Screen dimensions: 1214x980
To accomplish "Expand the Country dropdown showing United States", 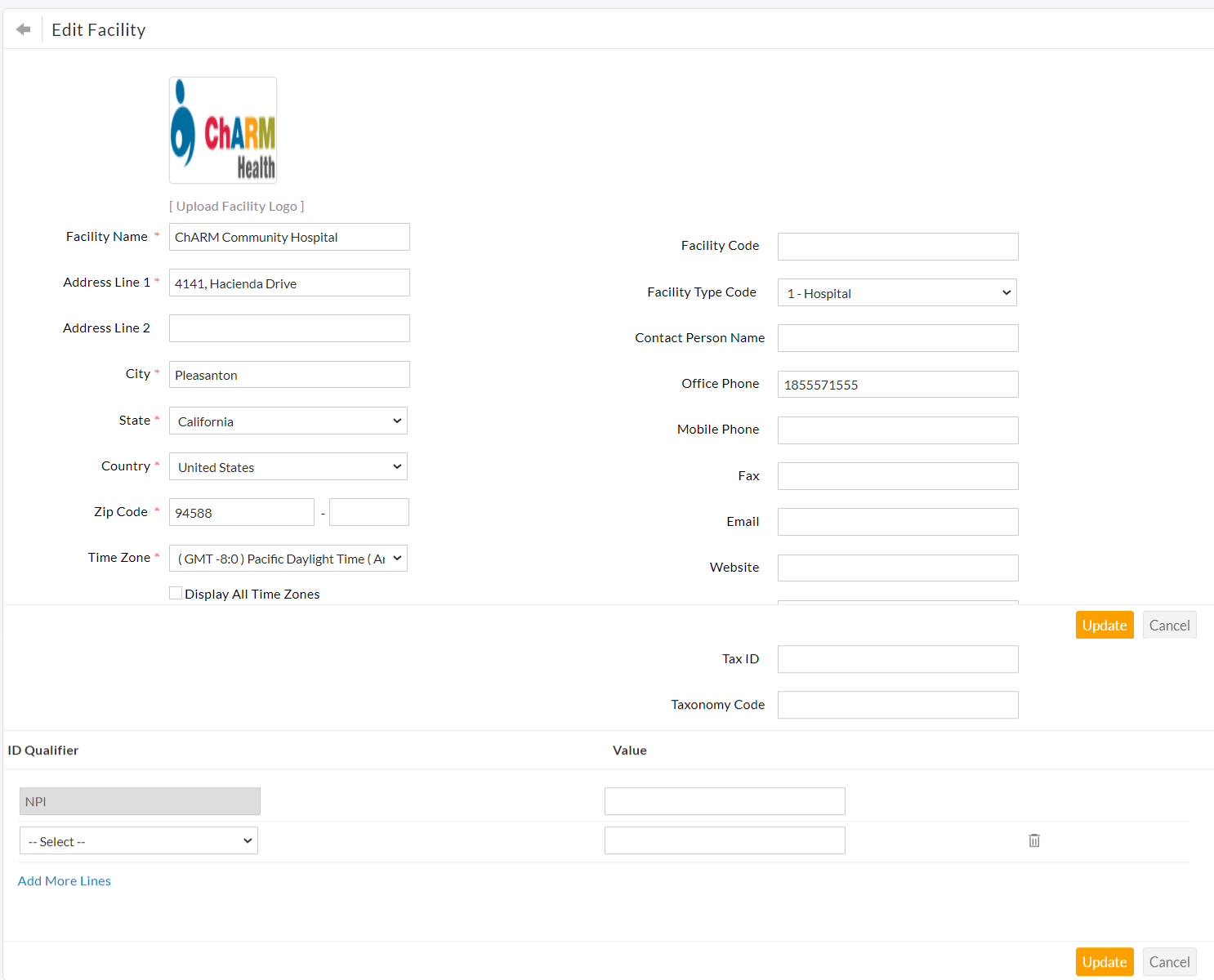I will pos(288,467).
